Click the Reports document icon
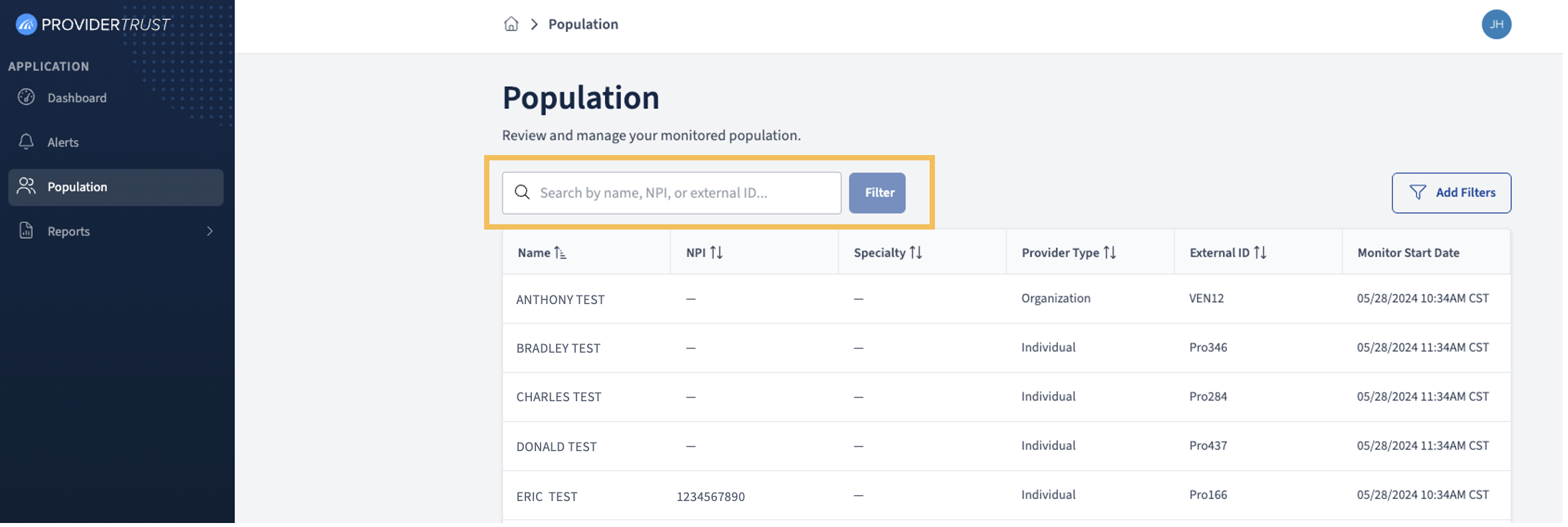 27,231
